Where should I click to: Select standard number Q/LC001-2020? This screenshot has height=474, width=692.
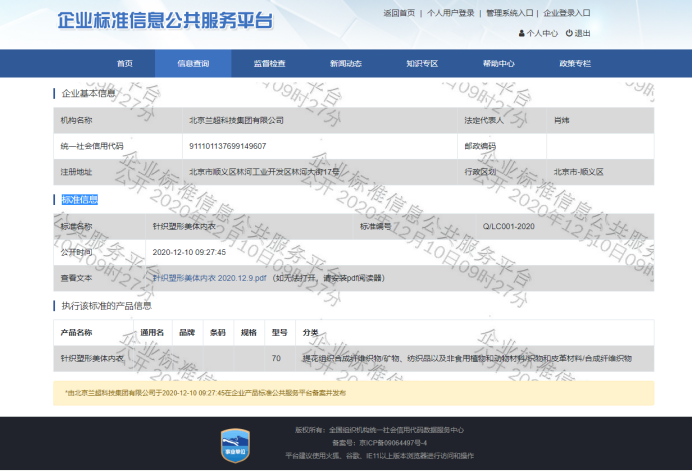pos(508,226)
